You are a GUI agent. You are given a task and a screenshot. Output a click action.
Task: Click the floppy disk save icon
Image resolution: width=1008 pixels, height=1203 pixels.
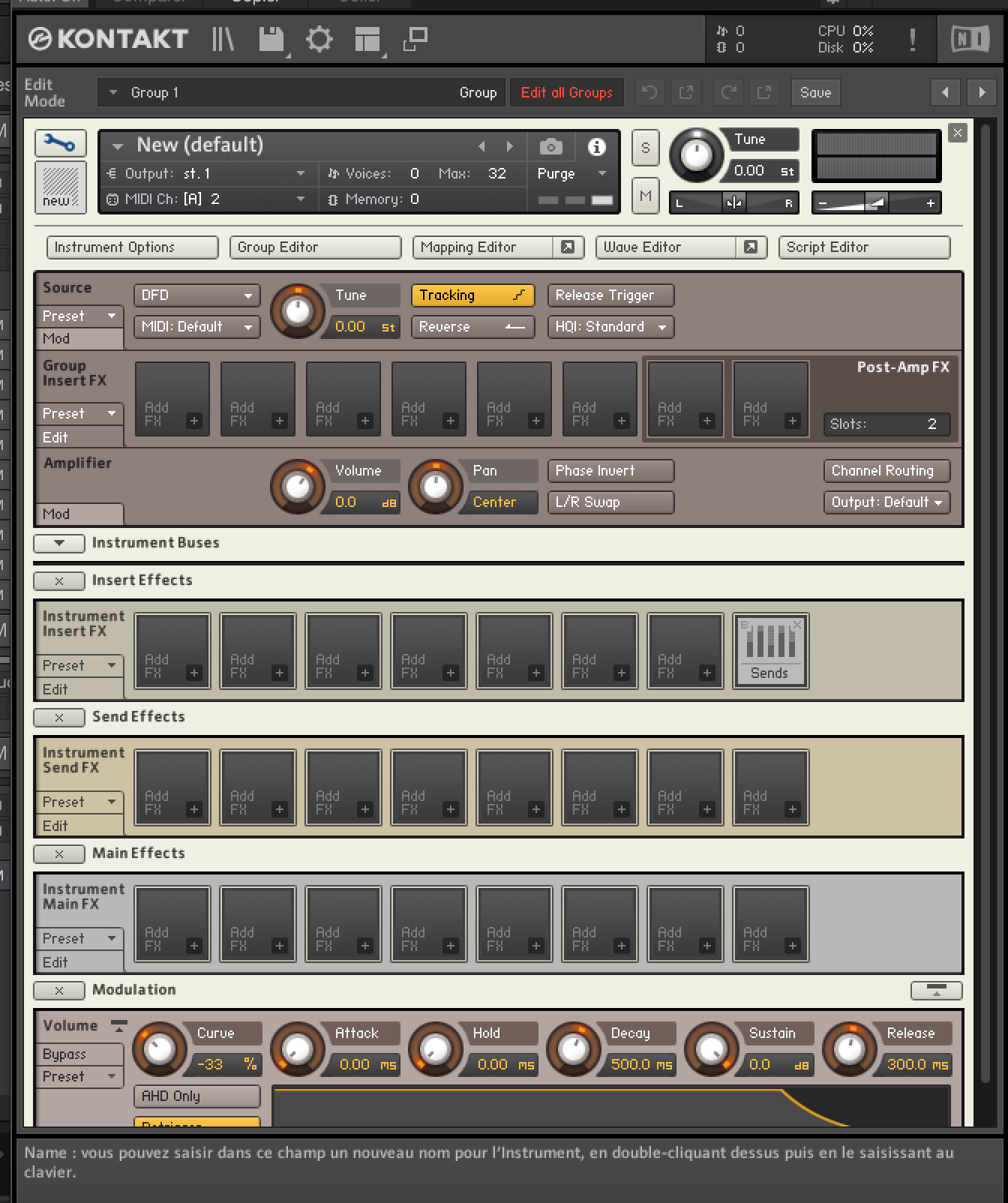tap(271, 39)
